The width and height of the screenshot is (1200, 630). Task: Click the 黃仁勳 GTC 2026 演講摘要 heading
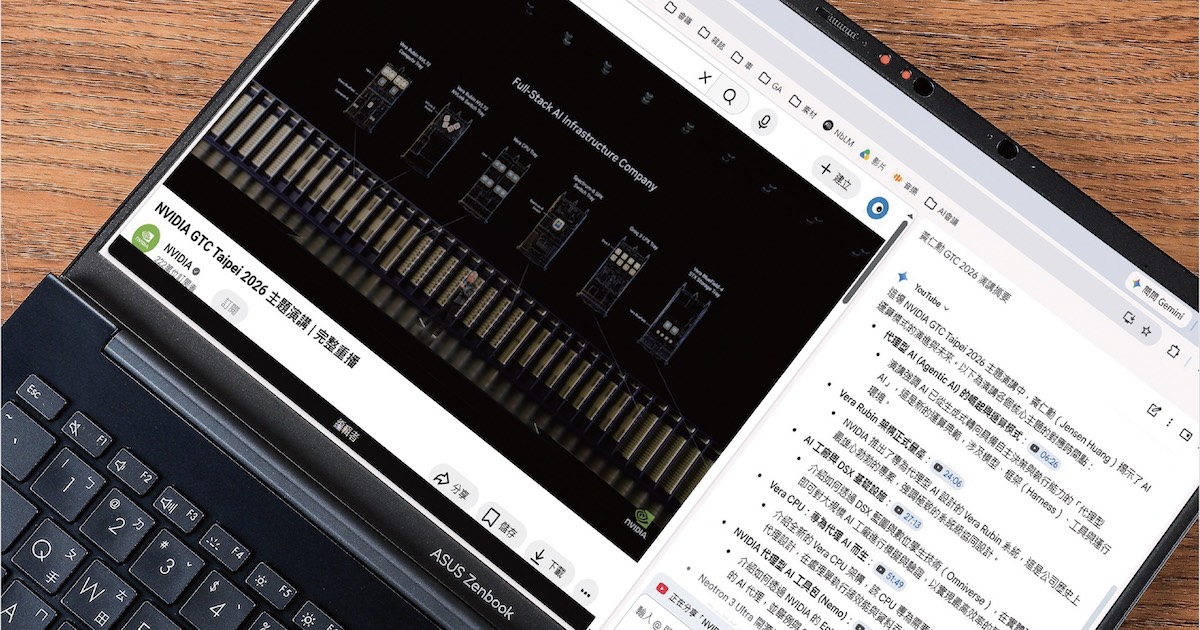pyautogui.click(x=965, y=267)
